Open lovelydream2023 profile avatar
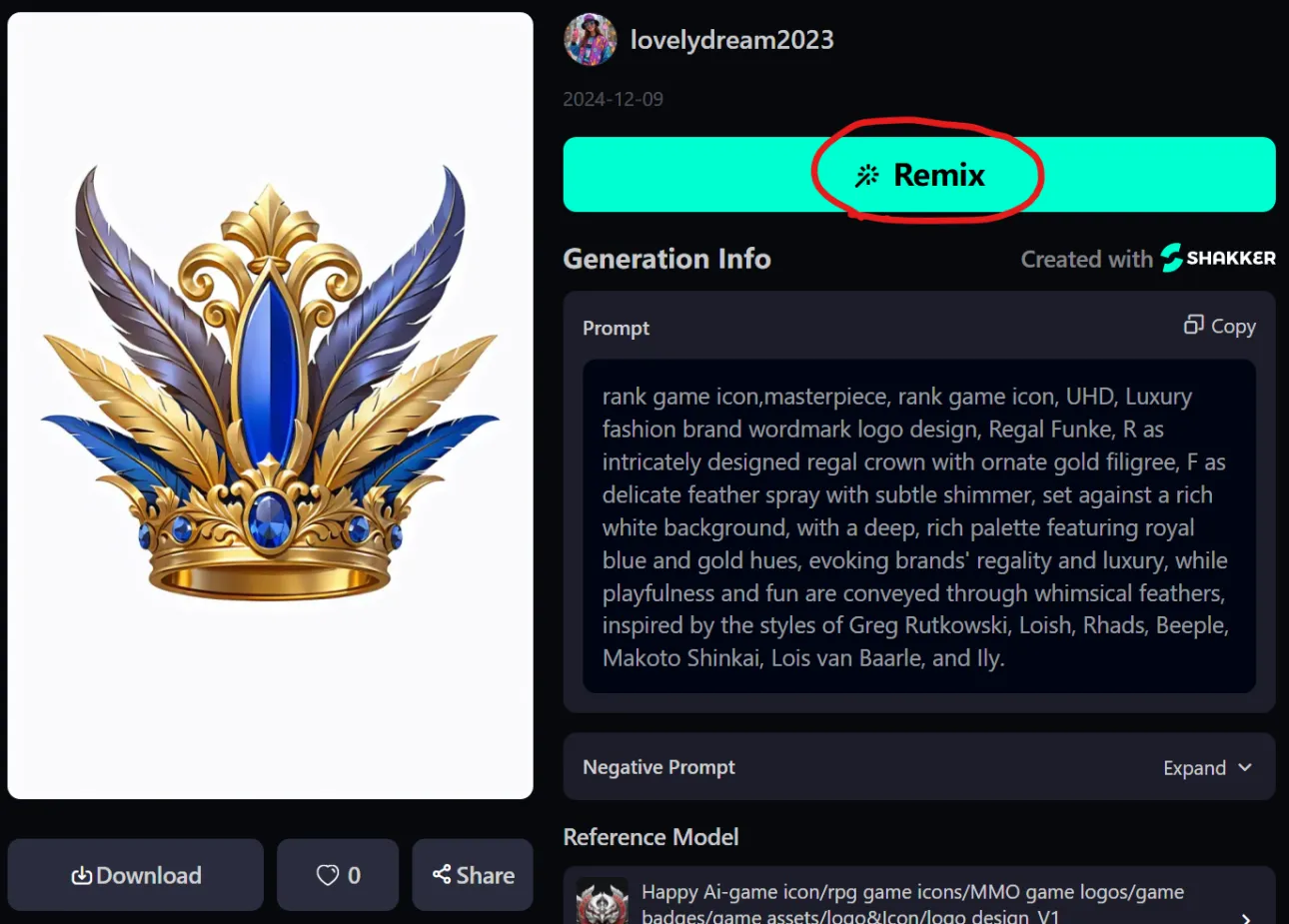Viewport: 1289px width, 924px height. pyautogui.click(x=590, y=40)
